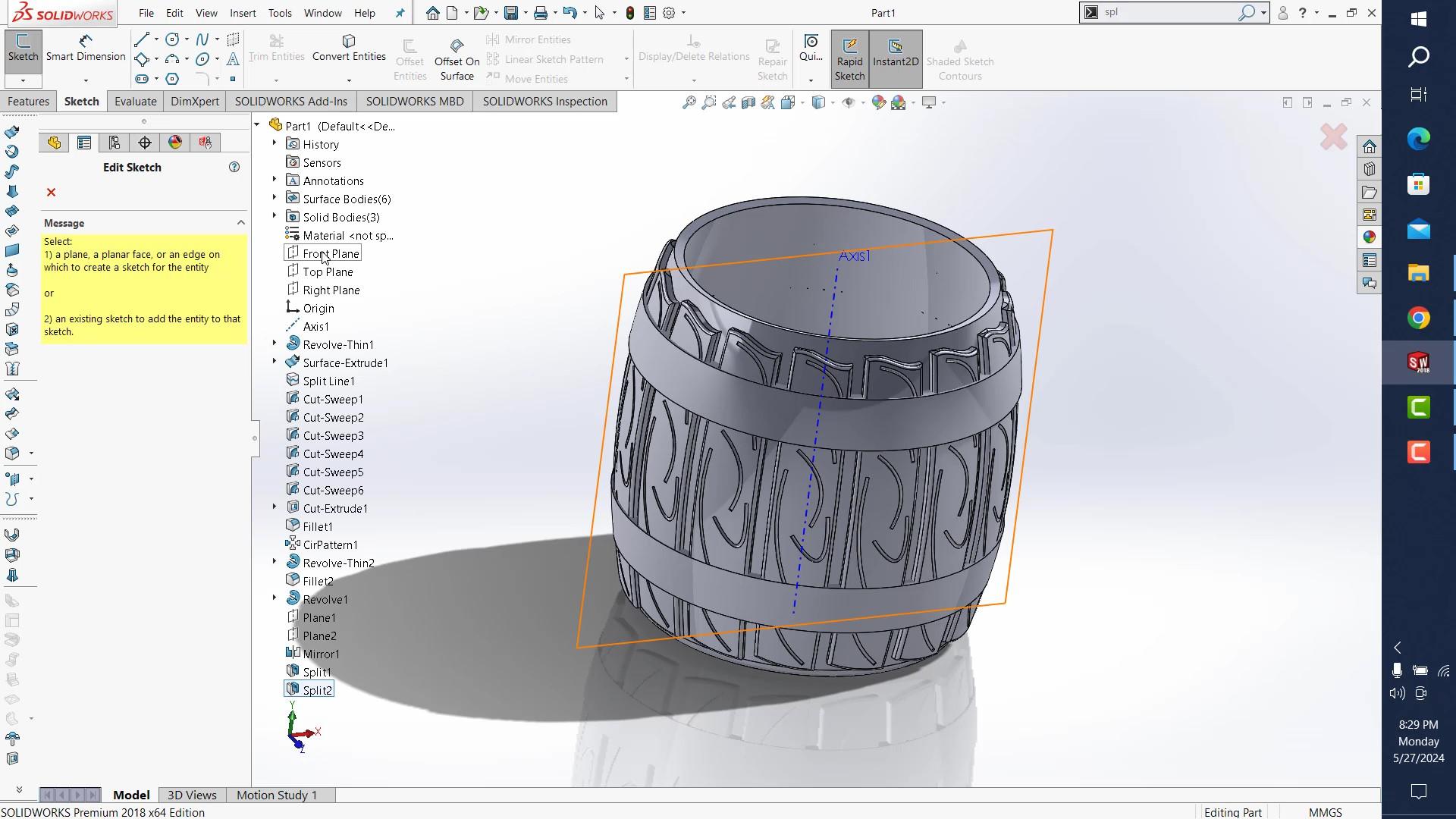Open Google Chrome from the taskbar
1456x819 pixels.
1418,318
